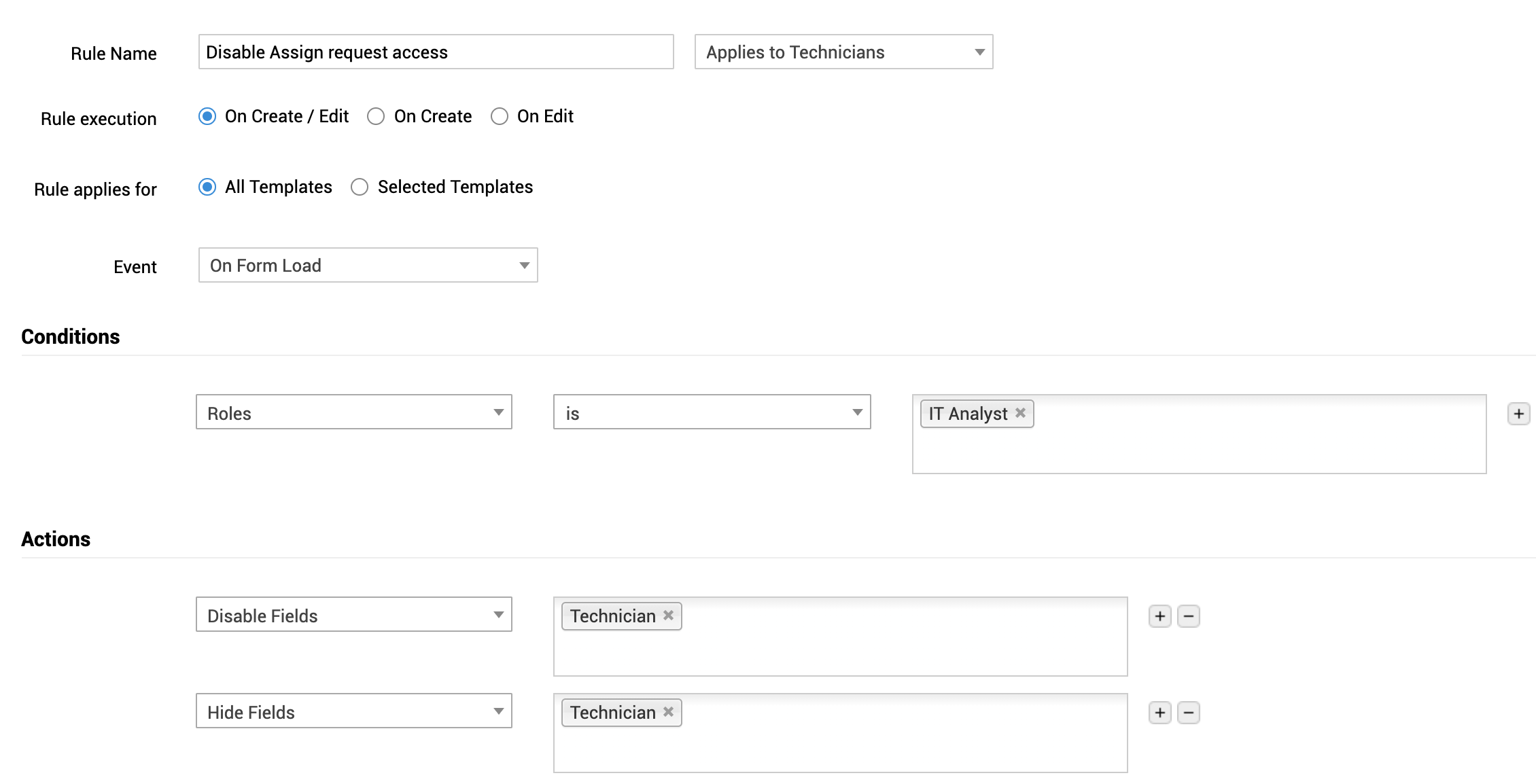Viewport: 1536px width, 784px height.
Task: Click the Rule Name label
Action: (x=114, y=54)
